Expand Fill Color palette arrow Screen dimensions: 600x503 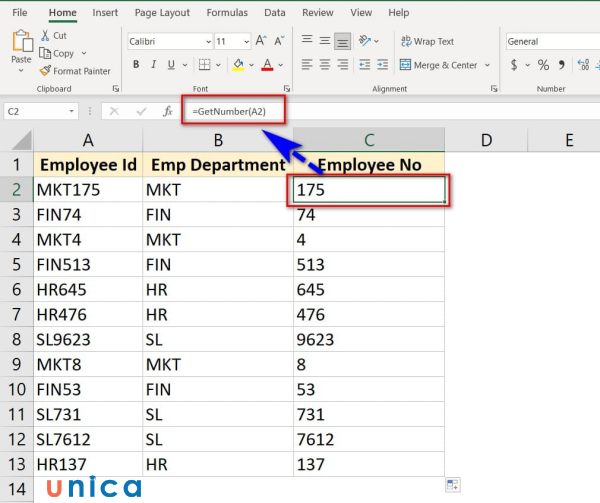click(x=251, y=65)
